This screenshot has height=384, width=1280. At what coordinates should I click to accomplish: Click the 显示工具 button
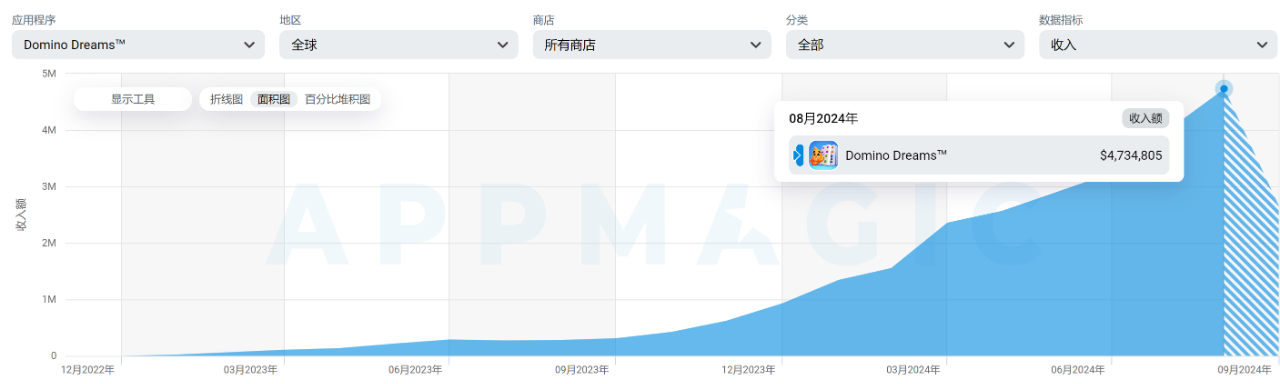pos(133,99)
